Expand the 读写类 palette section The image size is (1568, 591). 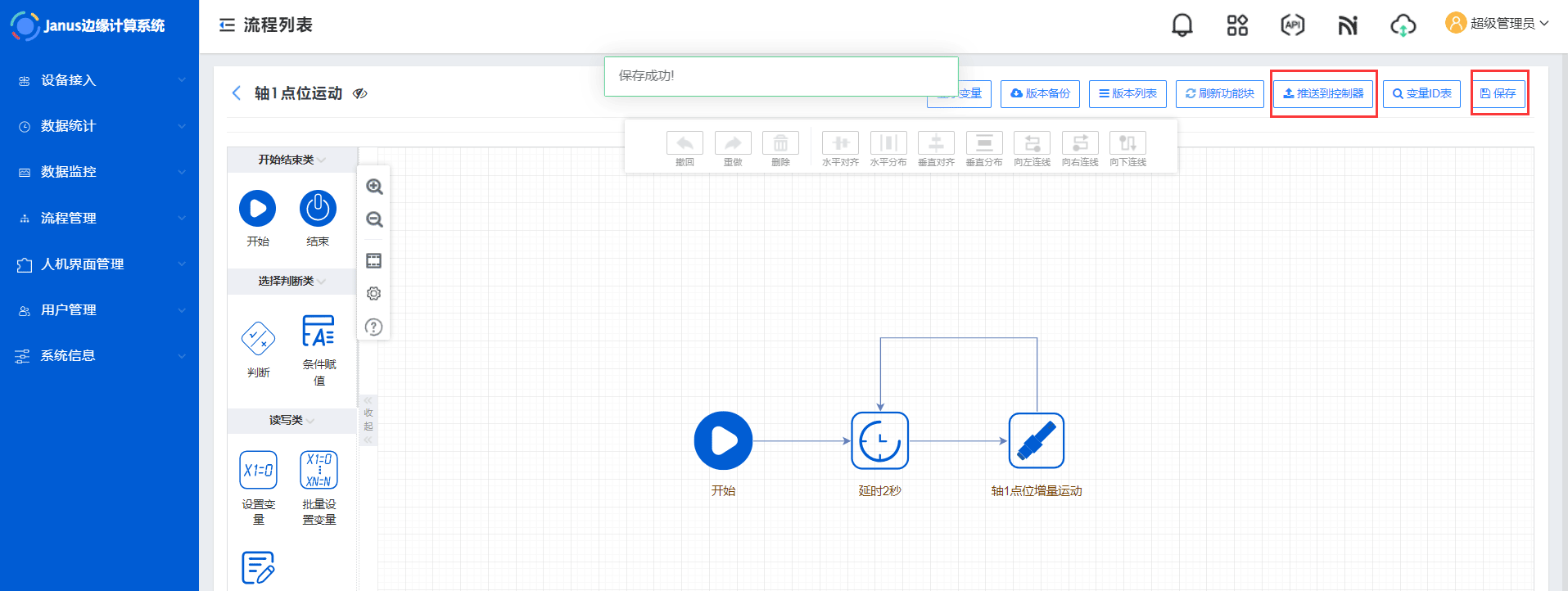pos(291,420)
